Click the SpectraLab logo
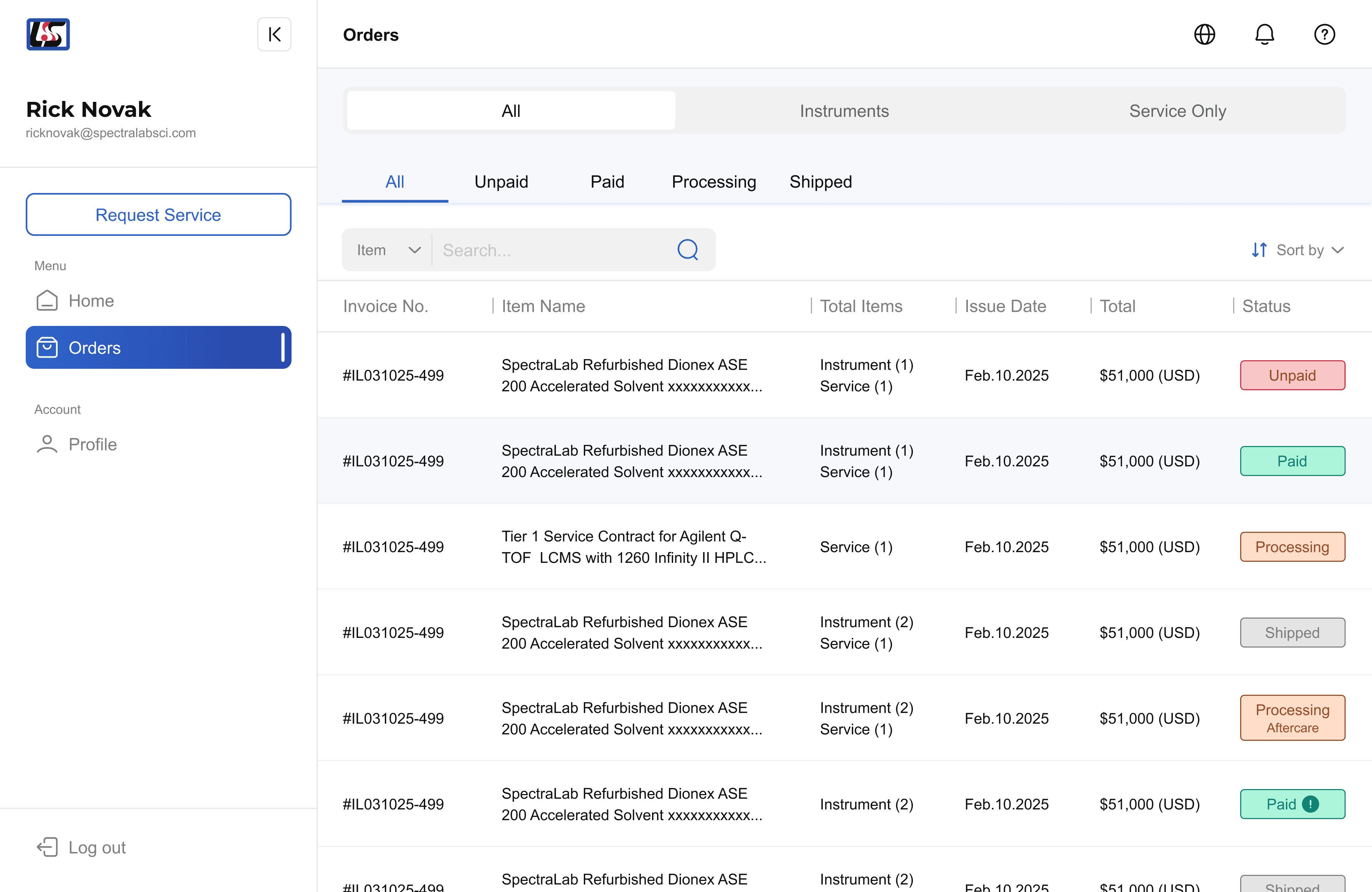Screen dimensions: 1372x892 pos(48,35)
